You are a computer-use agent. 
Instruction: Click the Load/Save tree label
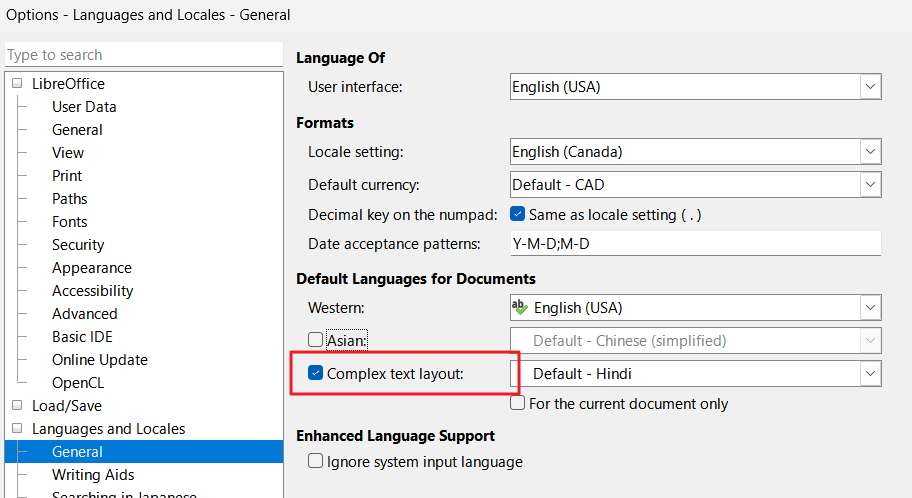pos(67,405)
